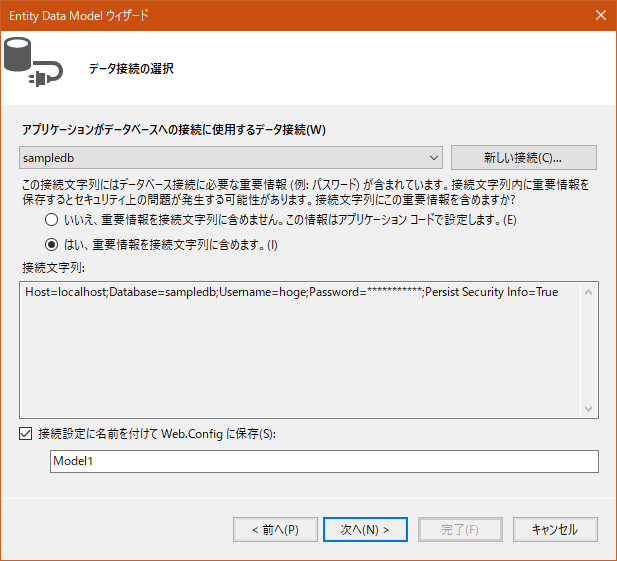Go back with the < 前へ(P) button
The height and width of the screenshot is (561, 617).
click(275, 530)
